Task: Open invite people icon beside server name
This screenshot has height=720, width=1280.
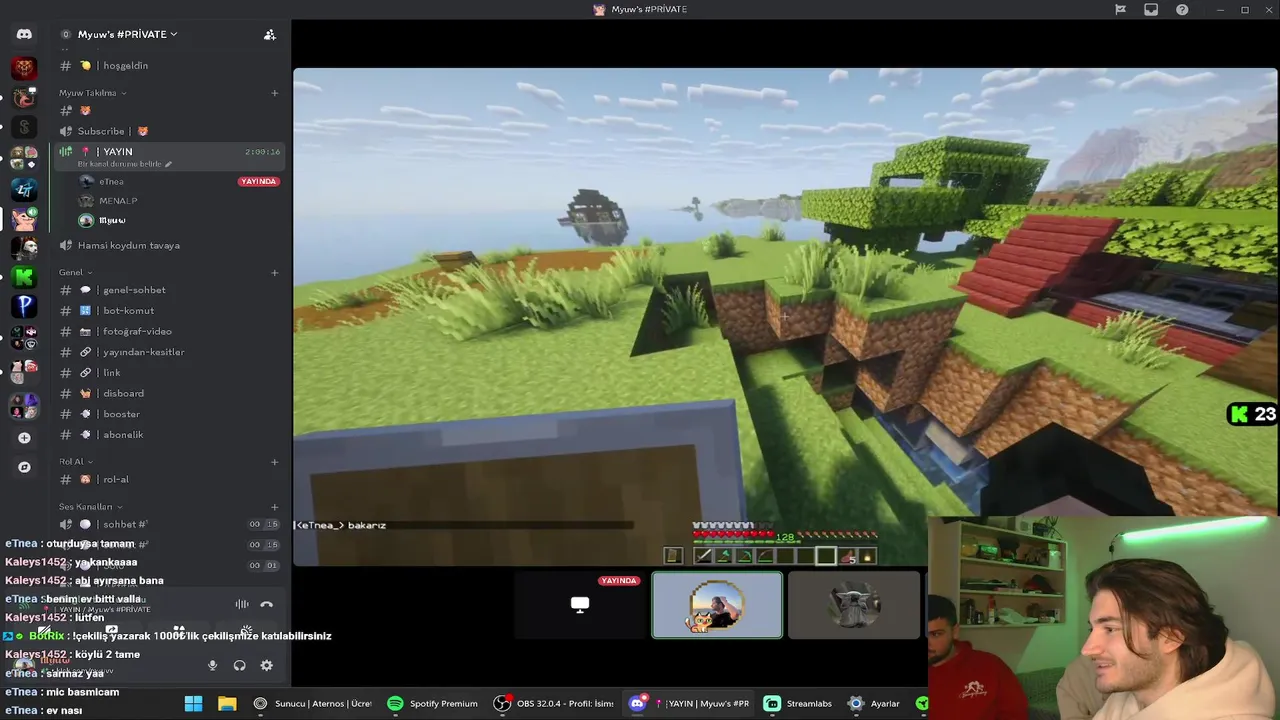Action: point(269,34)
